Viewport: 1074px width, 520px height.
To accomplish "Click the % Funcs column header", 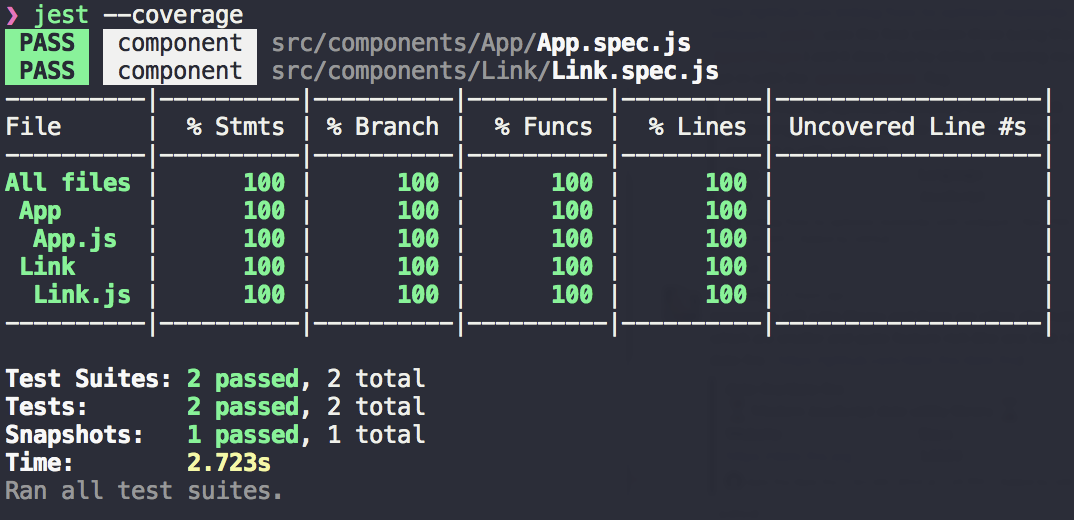I will tap(544, 127).
